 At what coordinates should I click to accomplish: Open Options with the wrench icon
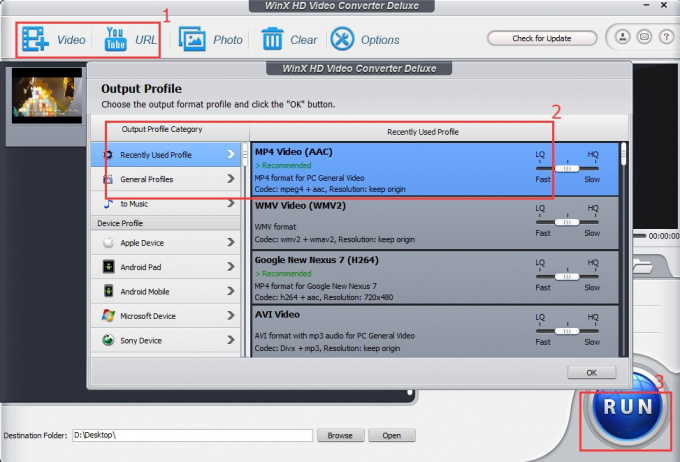[x=342, y=40]
